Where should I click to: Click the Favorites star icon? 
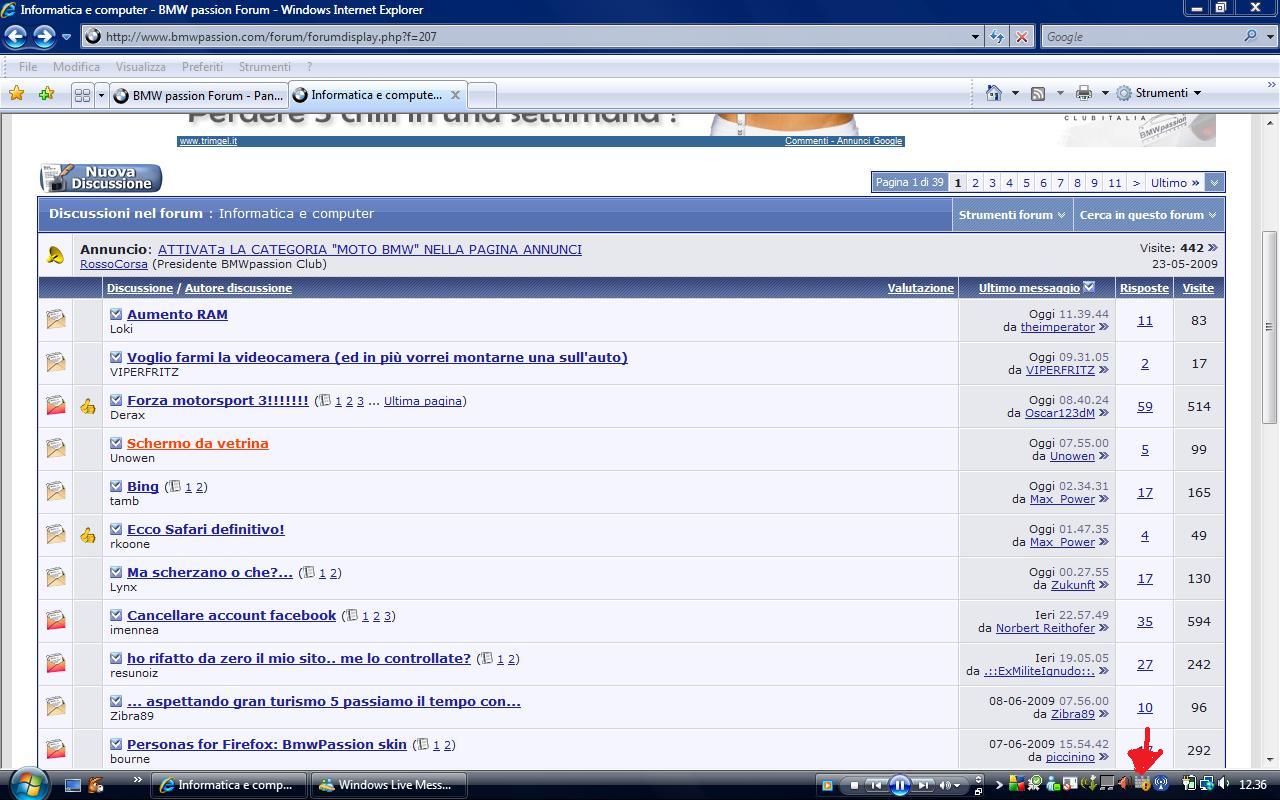point(16,94)
